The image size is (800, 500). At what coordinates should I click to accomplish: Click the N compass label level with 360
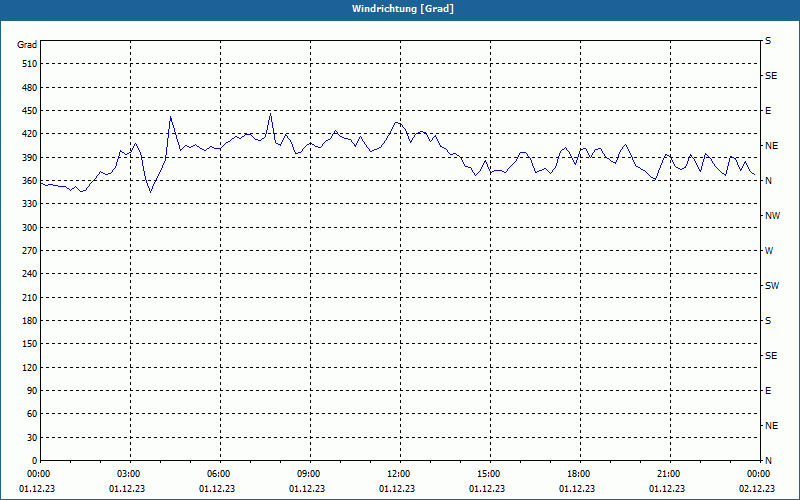(768, 181)
